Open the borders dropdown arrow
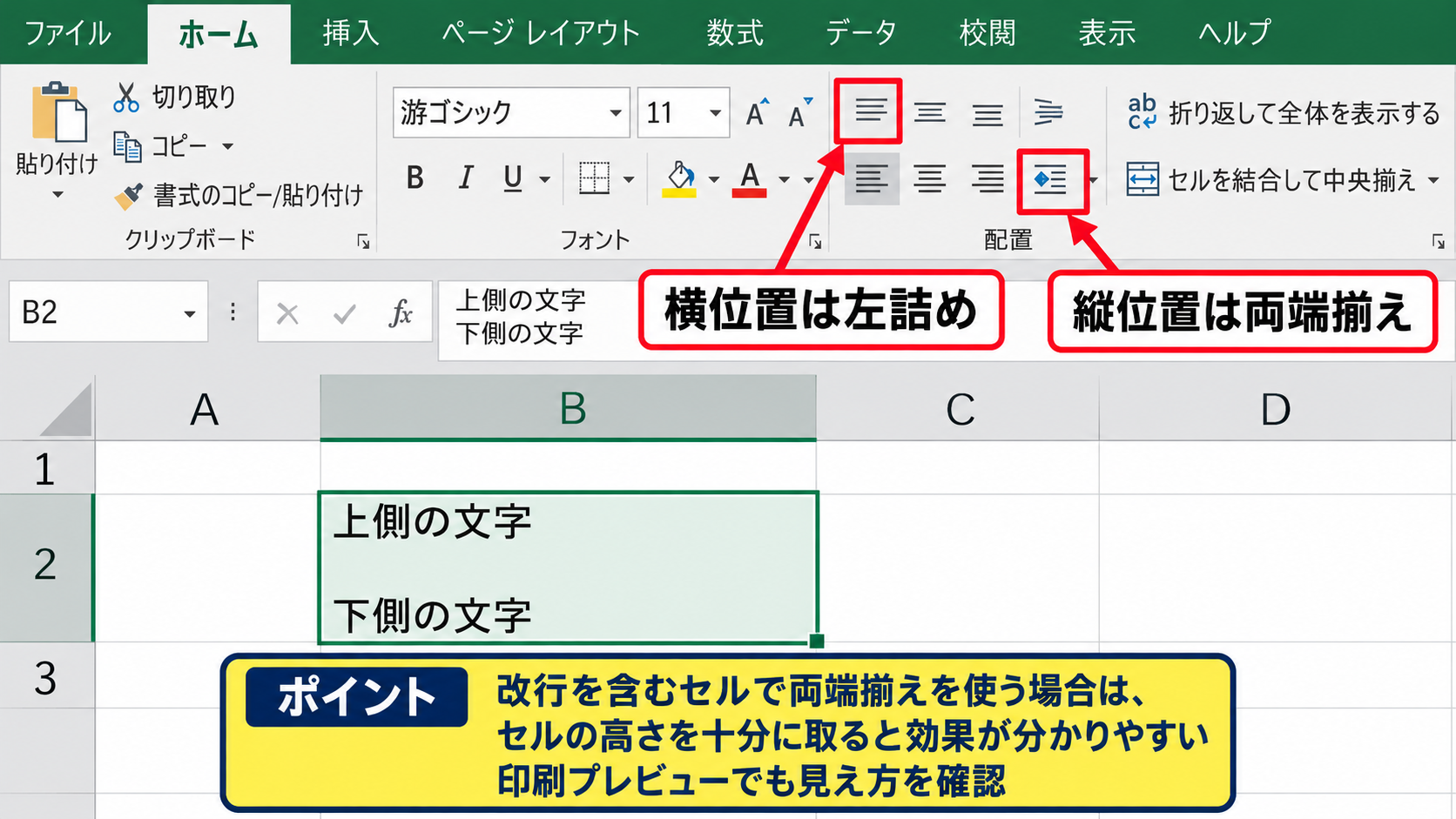The height and width of the screenshot is (819, 1456). click(x=629, y=180)
